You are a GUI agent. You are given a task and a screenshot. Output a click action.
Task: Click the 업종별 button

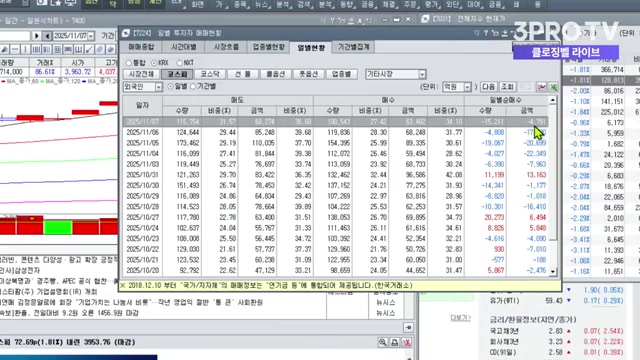341,74
